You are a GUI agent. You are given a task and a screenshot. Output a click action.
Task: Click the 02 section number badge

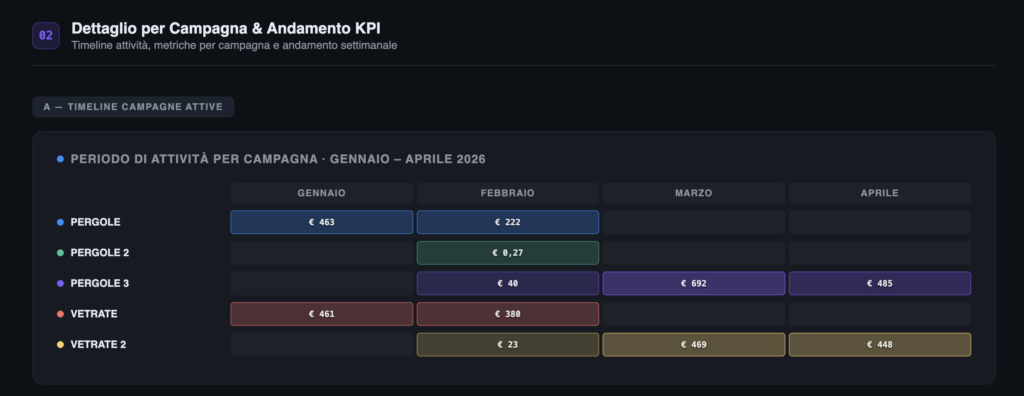(x=46, y=36)
